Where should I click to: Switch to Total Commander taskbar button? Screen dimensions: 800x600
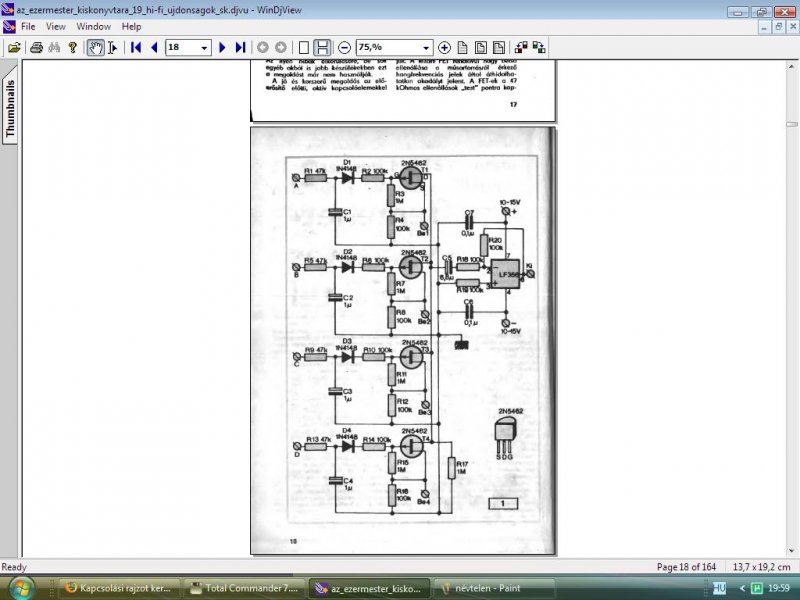[244, 588]
